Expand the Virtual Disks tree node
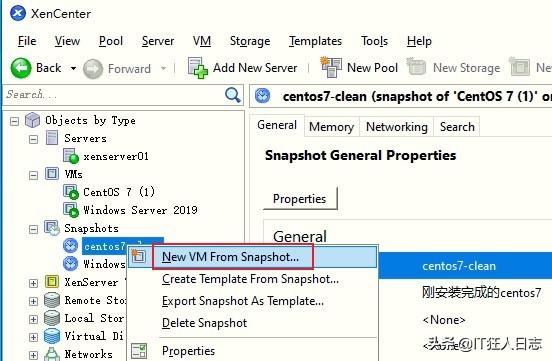This screenshot has height=361, width=552. coord(33,337)
